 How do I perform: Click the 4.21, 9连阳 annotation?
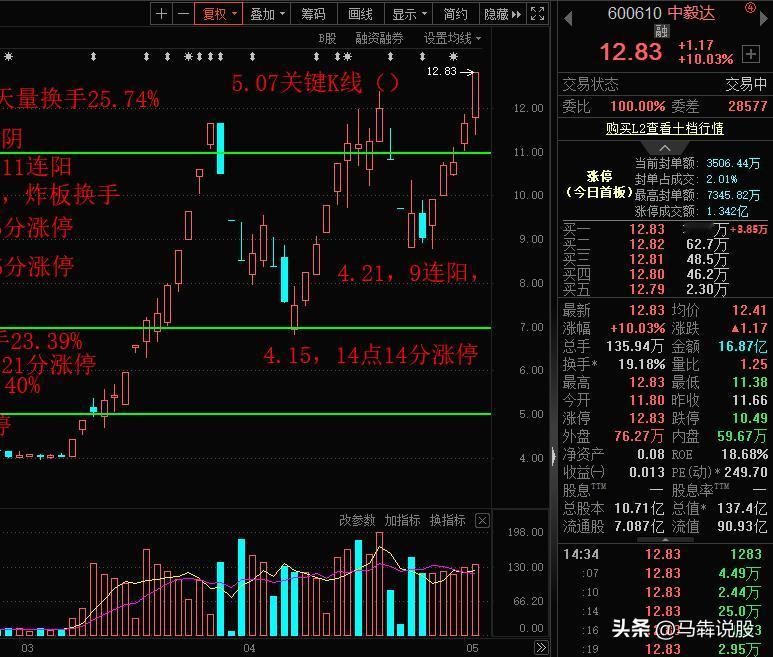408,273
